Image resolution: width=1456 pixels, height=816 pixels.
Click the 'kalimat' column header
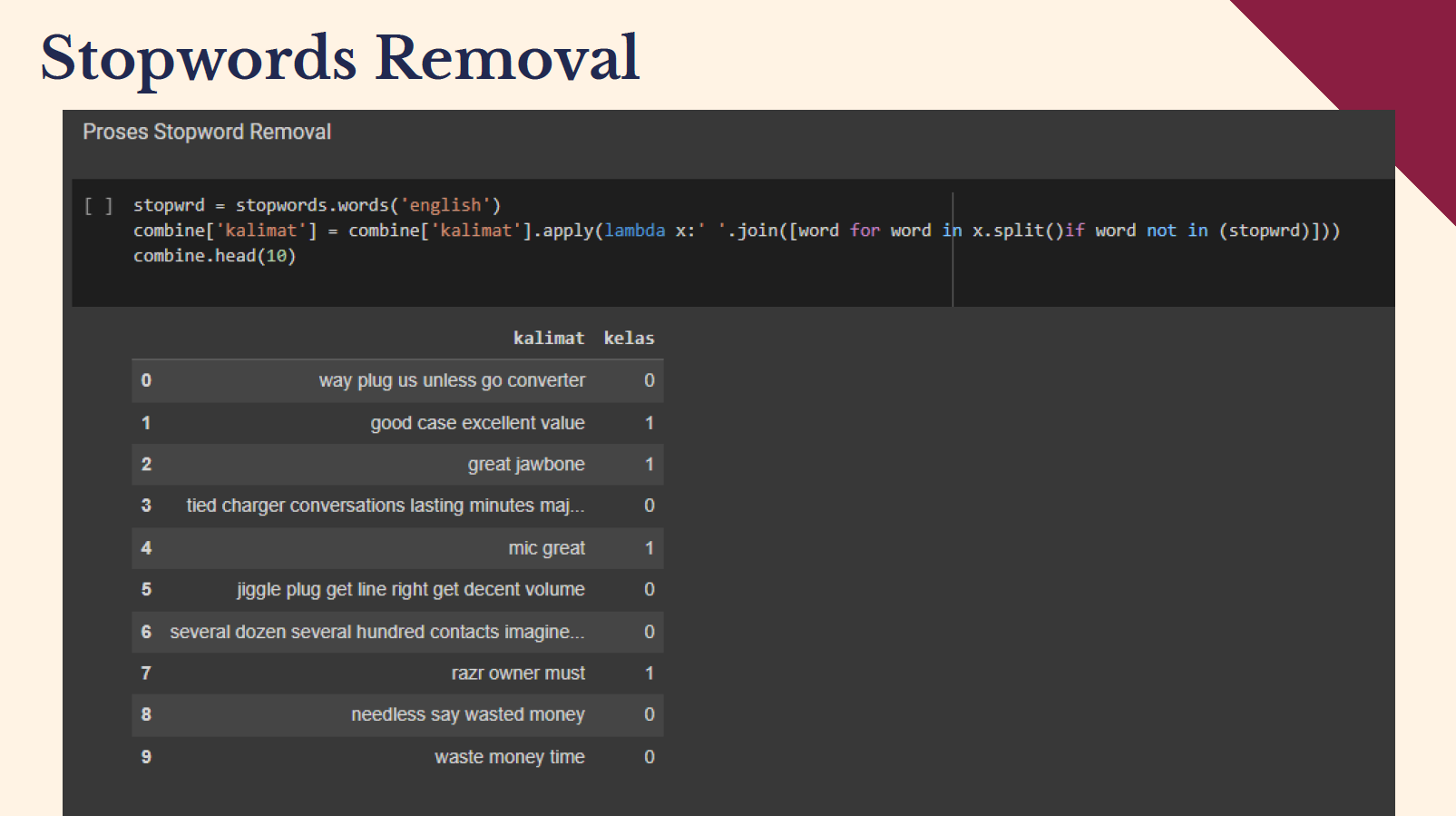coord(548,339)
